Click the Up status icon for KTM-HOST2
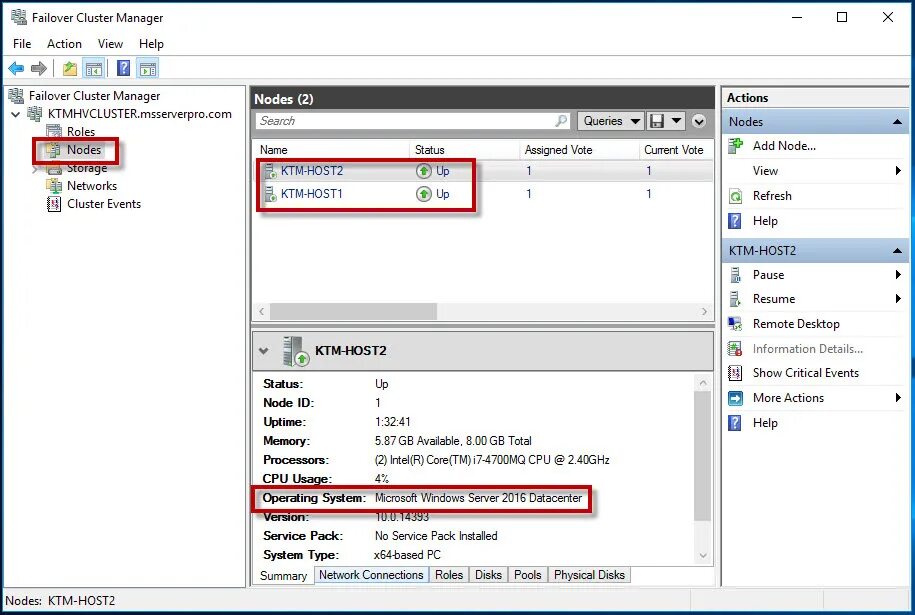The image size is (915, 615). coord(424,171)
